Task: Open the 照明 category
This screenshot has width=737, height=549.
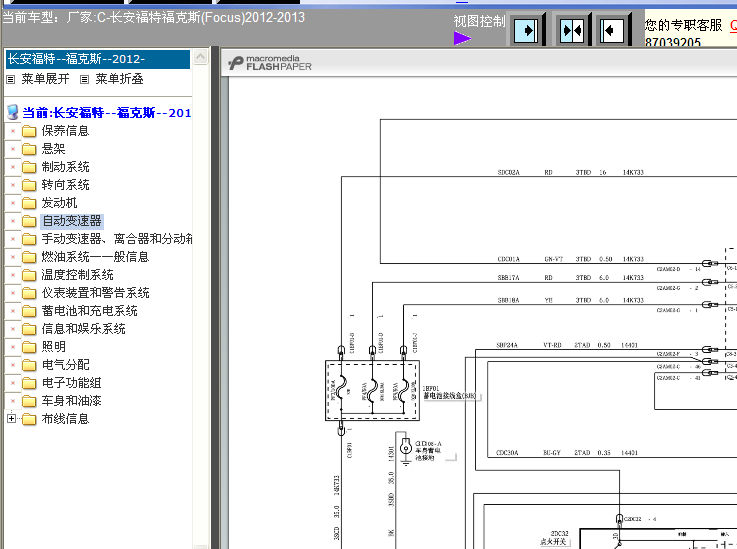Action: (x=53, y=347)
